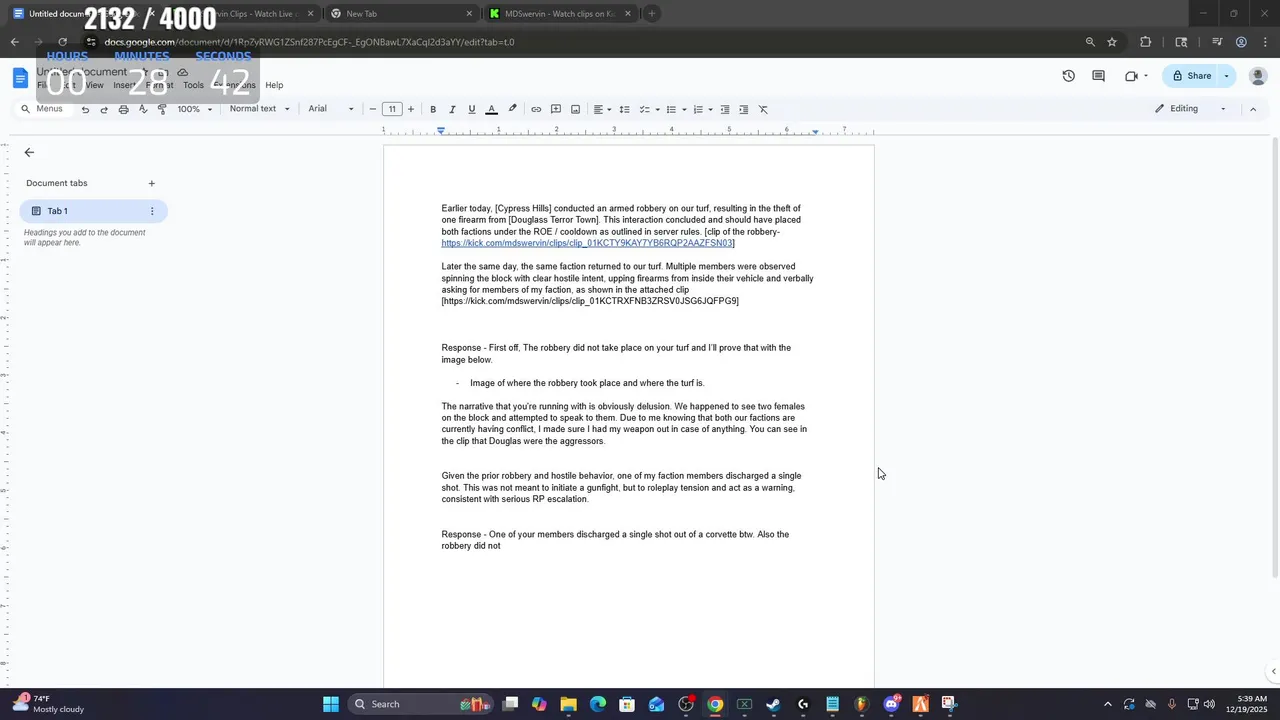Add a comment with toolbar icon

pos(556,109)
